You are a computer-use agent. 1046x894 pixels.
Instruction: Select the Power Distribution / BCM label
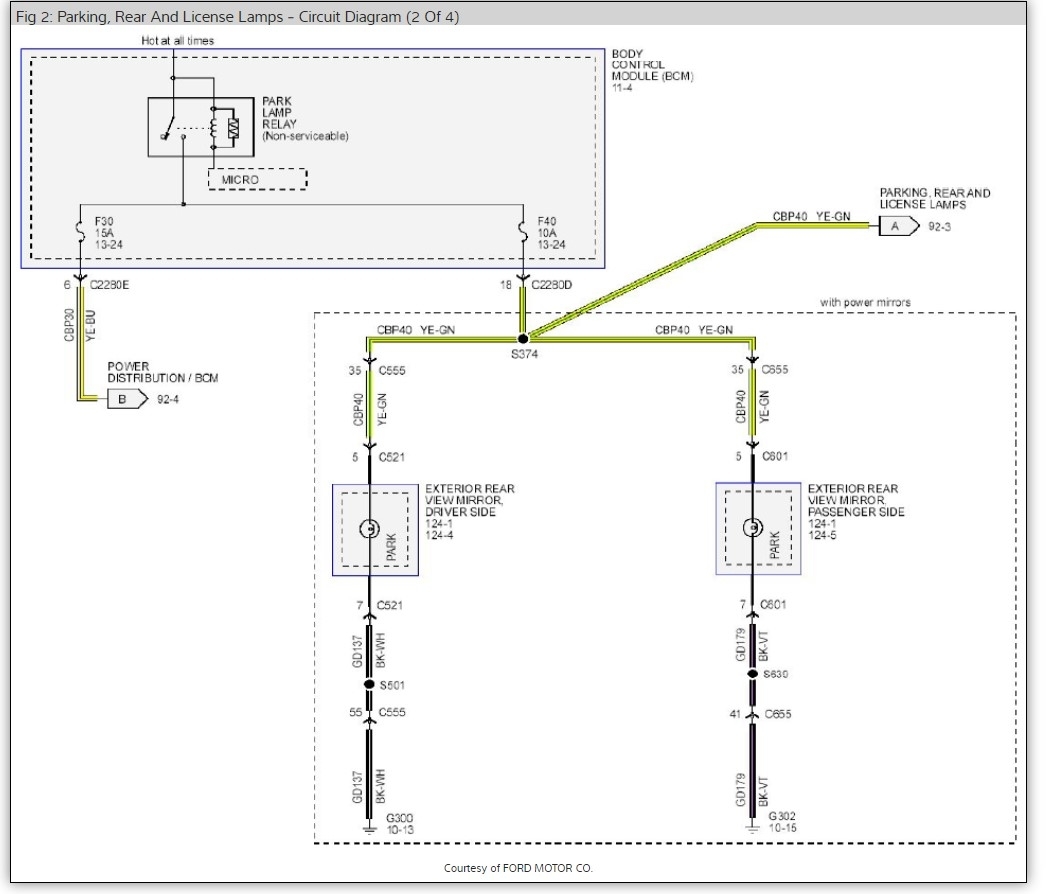point(163,372)
